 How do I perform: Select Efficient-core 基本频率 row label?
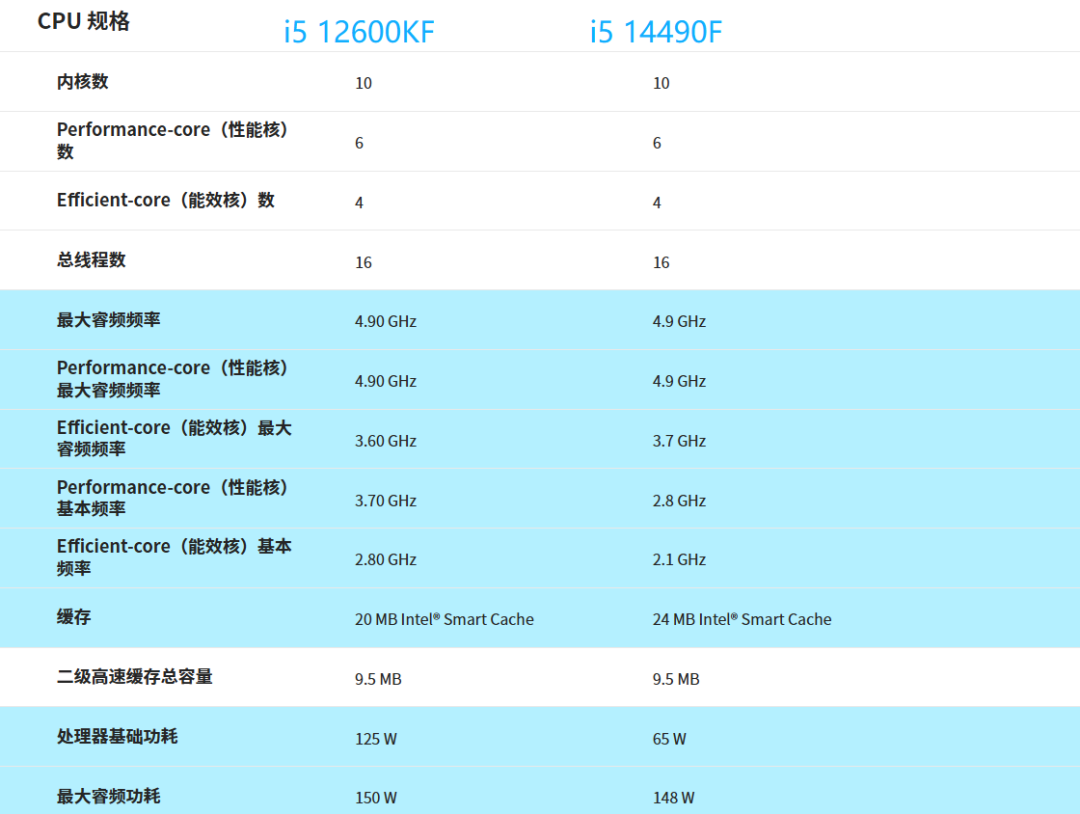tap(174, 557)
